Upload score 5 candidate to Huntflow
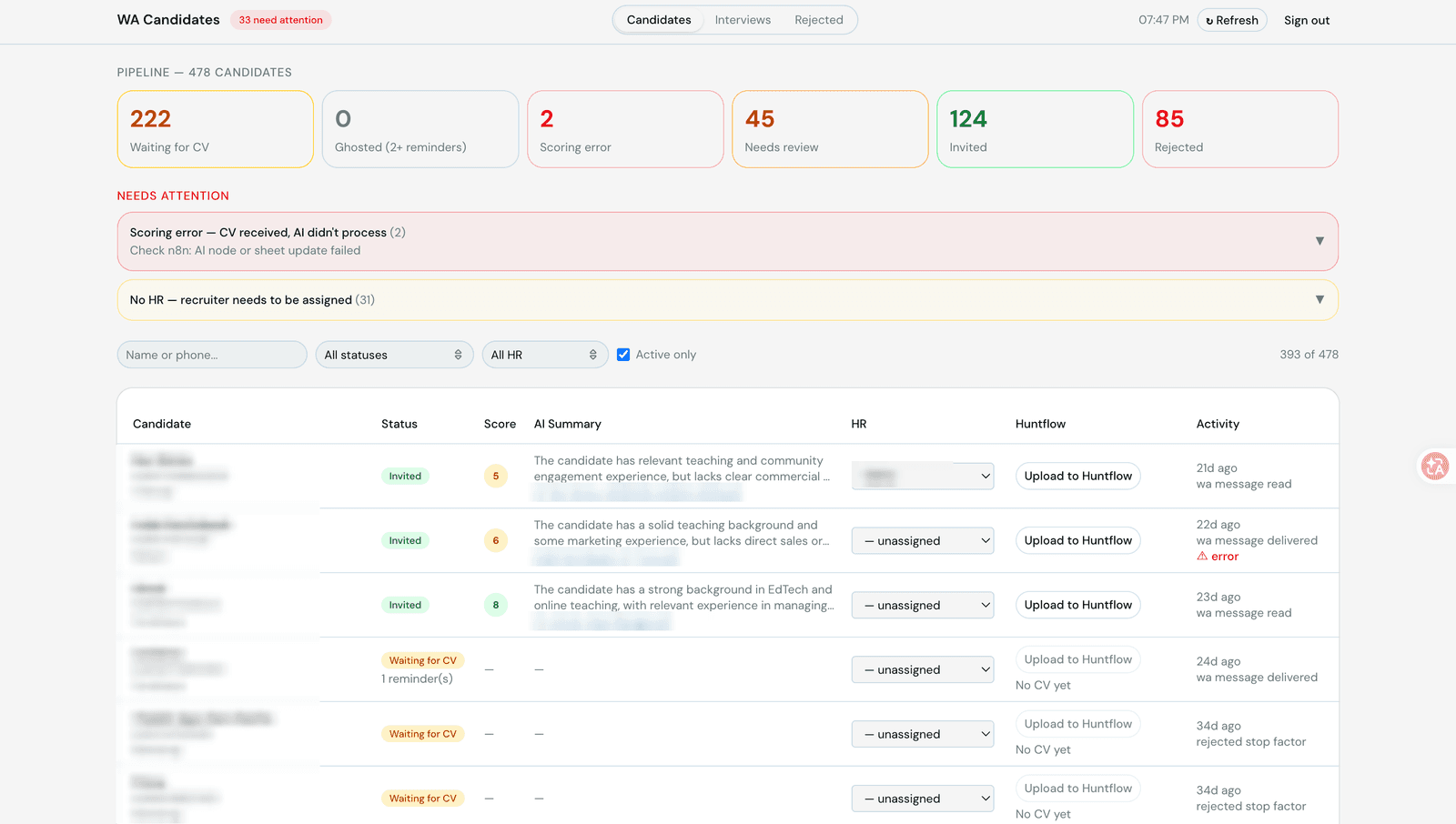The width and height of the screenshot is (1456, 824). [x=1078, y=476]
